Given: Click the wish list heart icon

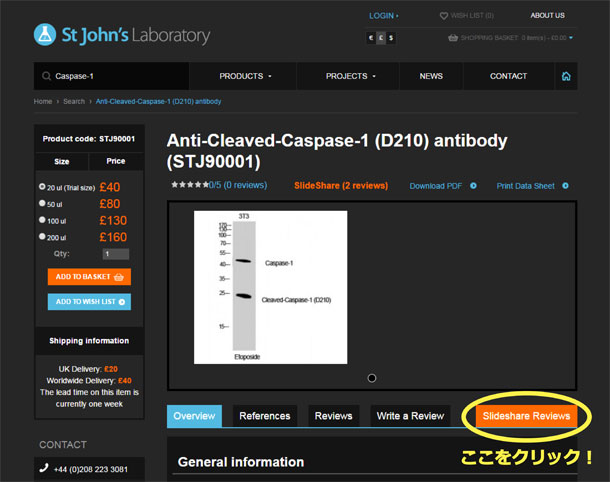Looking at the screenshot, I should tap(443, 16).
